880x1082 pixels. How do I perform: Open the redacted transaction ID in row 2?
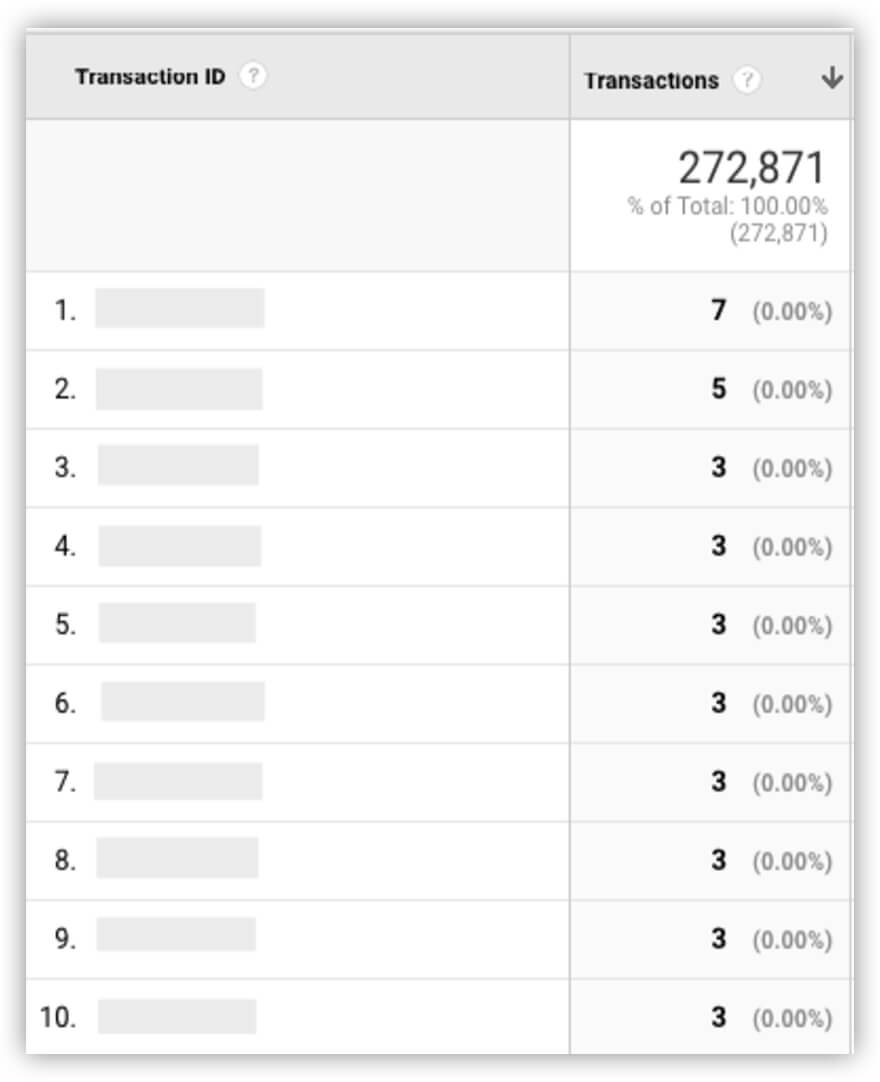click(179, 389)
